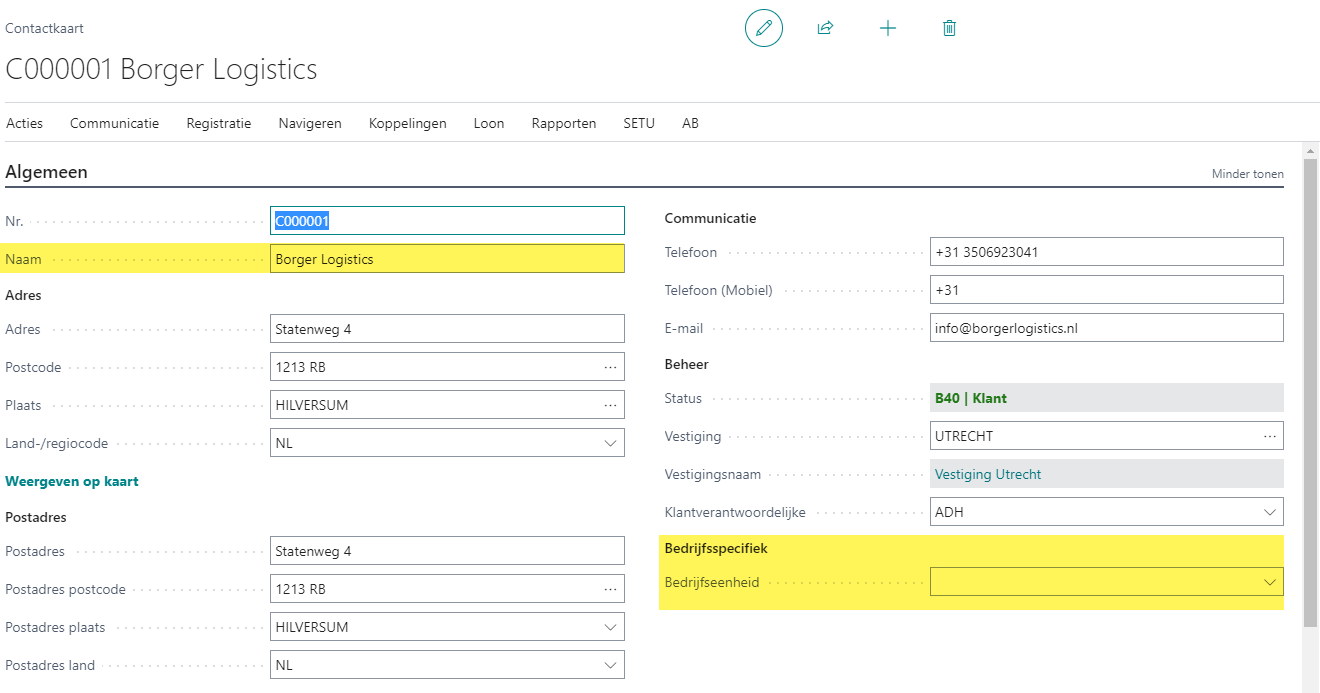This screenshot has width=1320, height=693.
Task: Expand the Postadres land dropdown
Action: click(x=610, y=665)
